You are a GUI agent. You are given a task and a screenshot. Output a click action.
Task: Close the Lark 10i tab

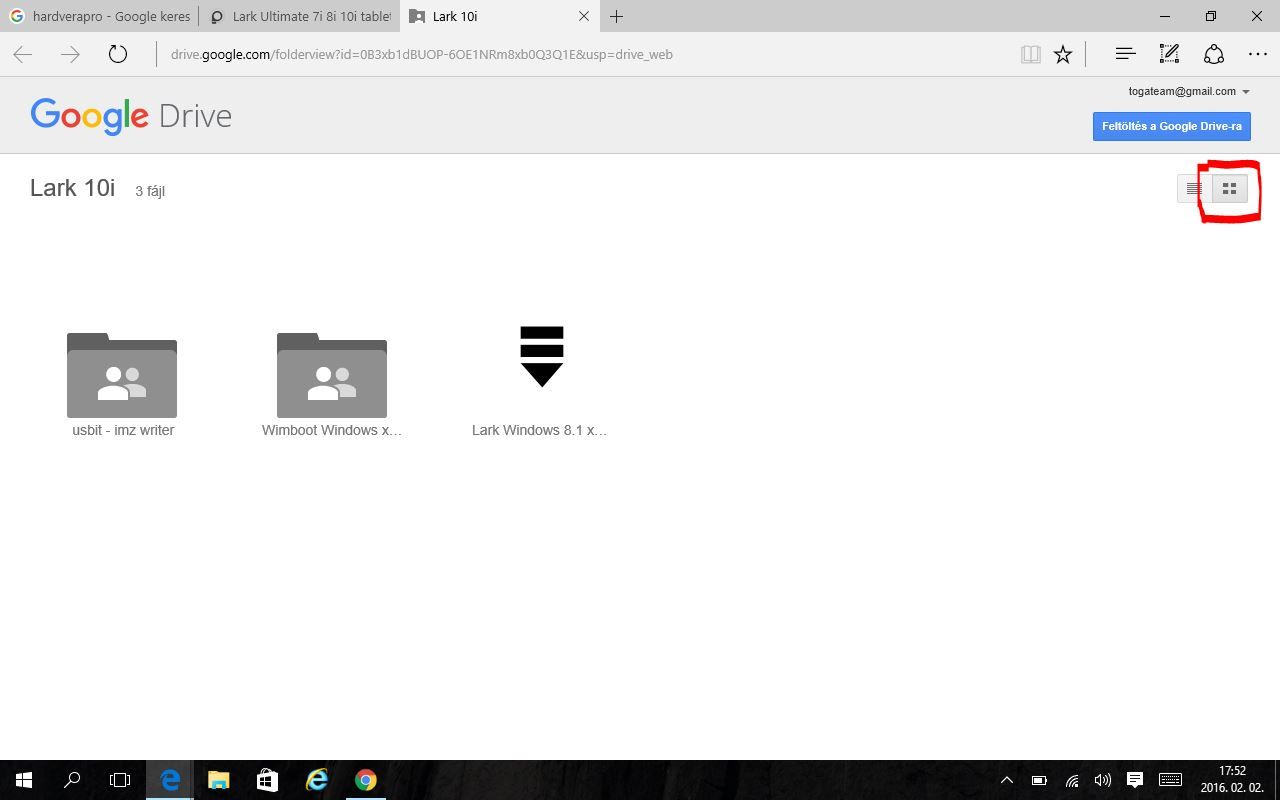point(584,16)
